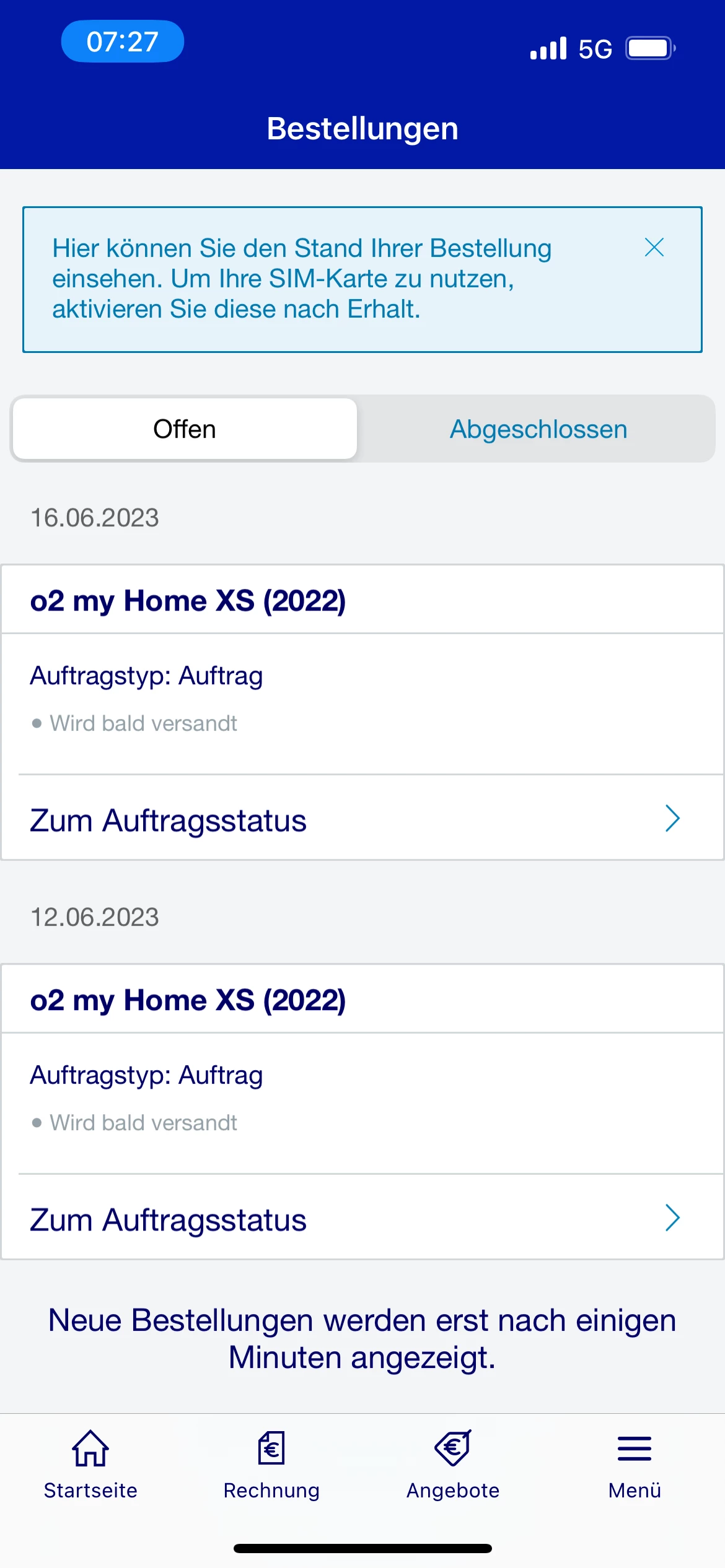
Task: Tap the home indicator bar at bottom
Action: tap(362, 1549)
